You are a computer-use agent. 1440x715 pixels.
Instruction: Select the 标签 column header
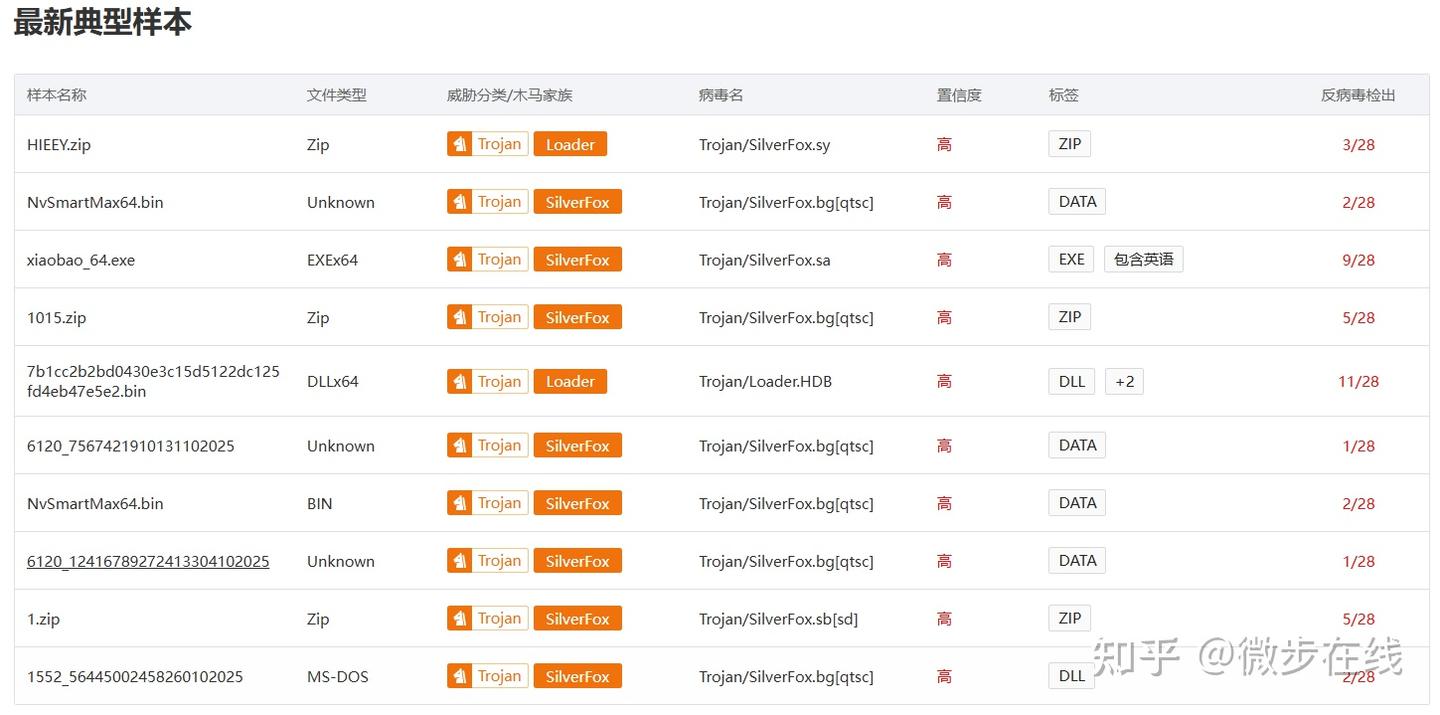point(1064,95)
